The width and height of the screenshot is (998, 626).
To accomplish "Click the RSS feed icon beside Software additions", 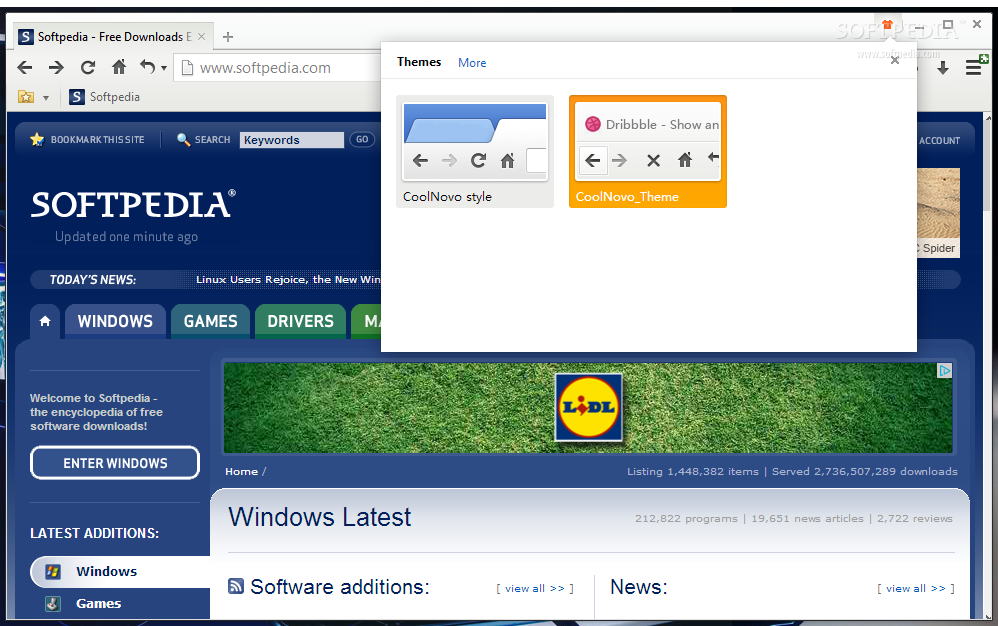I will [x=236, y=586].
